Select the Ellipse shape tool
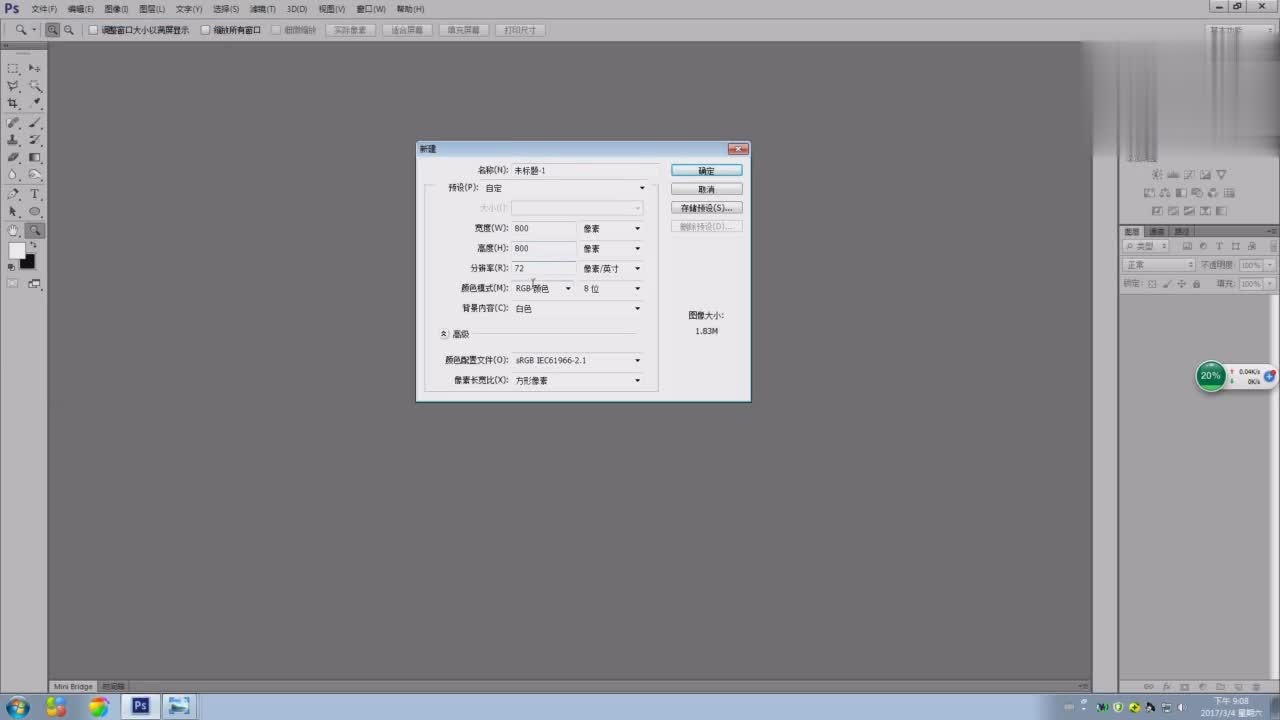The image size is (1280, 720). pyautogui.click(x=35, y=212)
